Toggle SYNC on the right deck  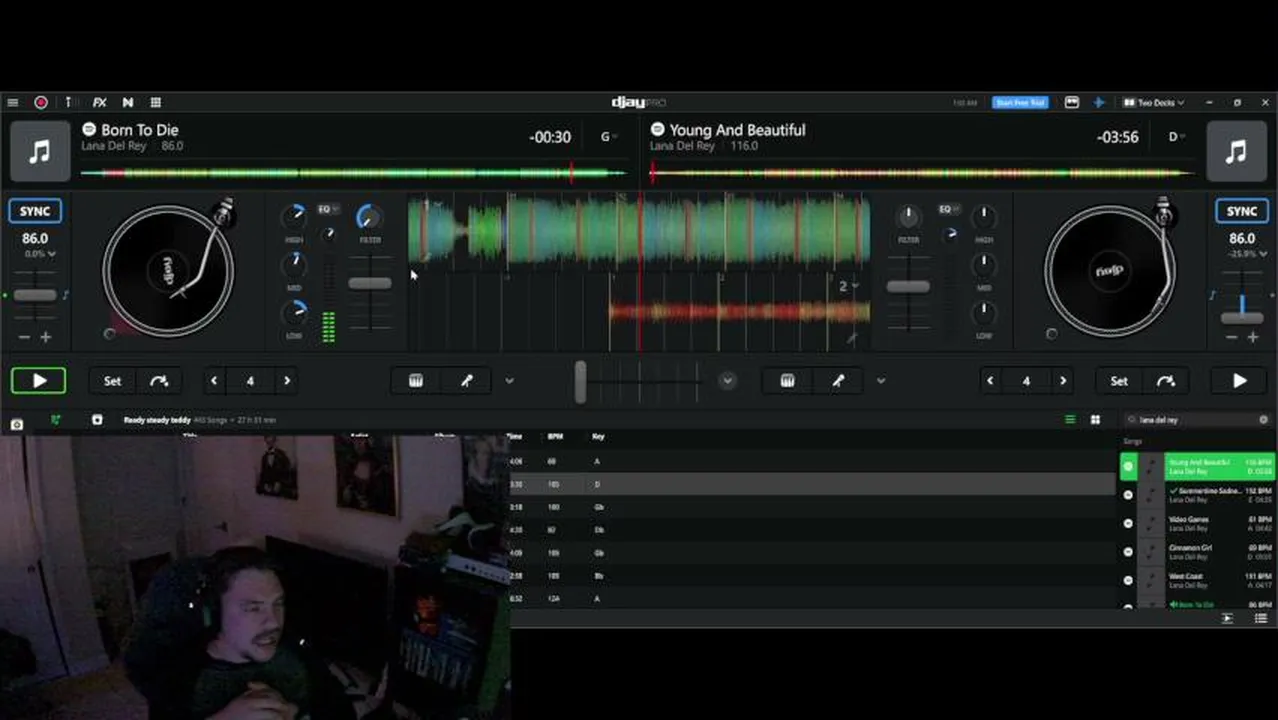(x=1242, y=211)
